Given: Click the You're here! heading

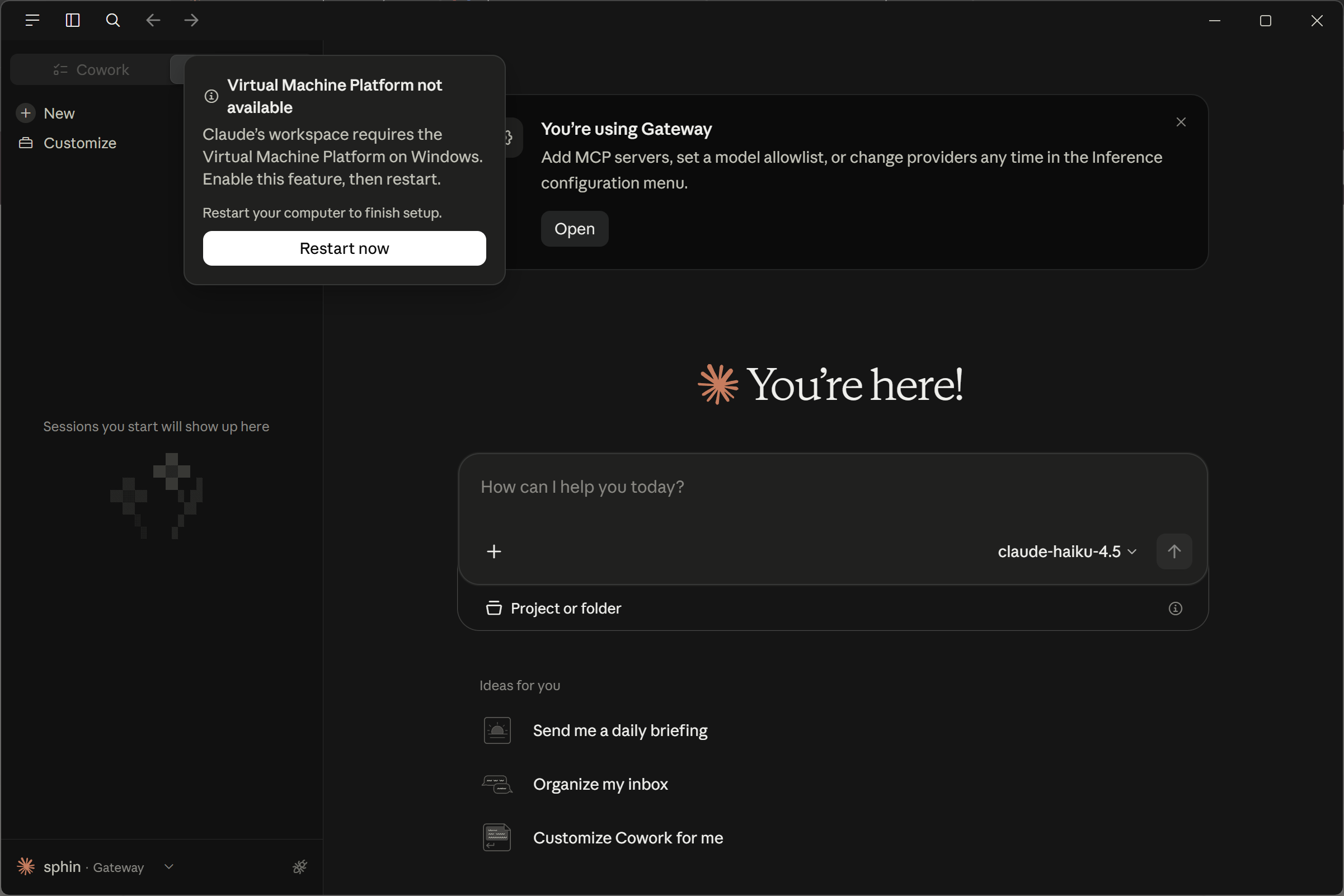Looking at the screenshot, I should pos(854,385).
